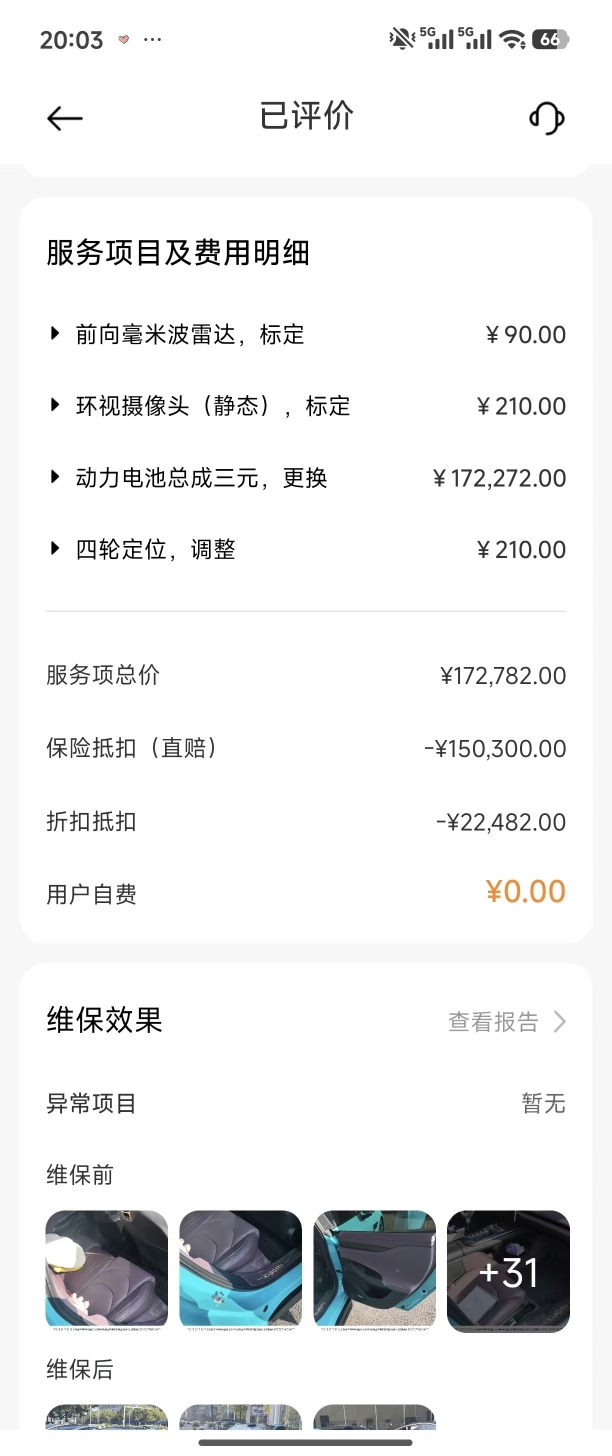Screen dimensions: 612x1456
Task: Expand the 四轮定位 调整 item
Action: click(x=56, y=549)
